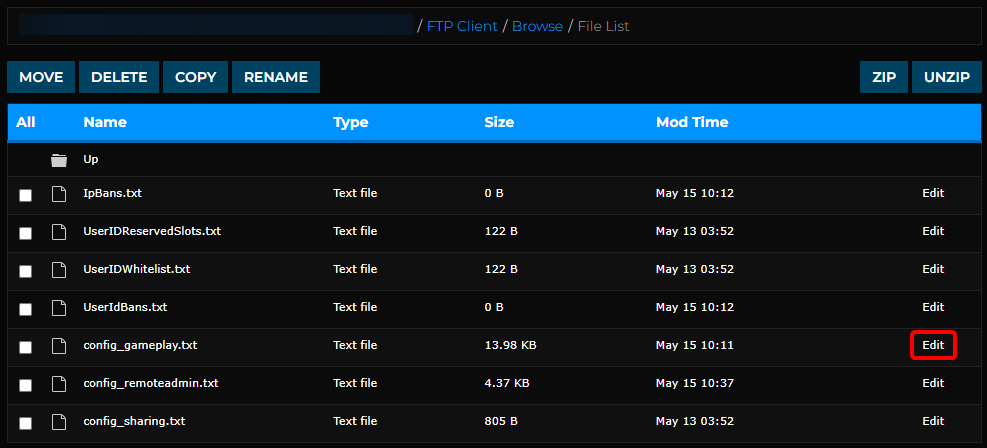Click the MOVE button

[x=41, y=77]
